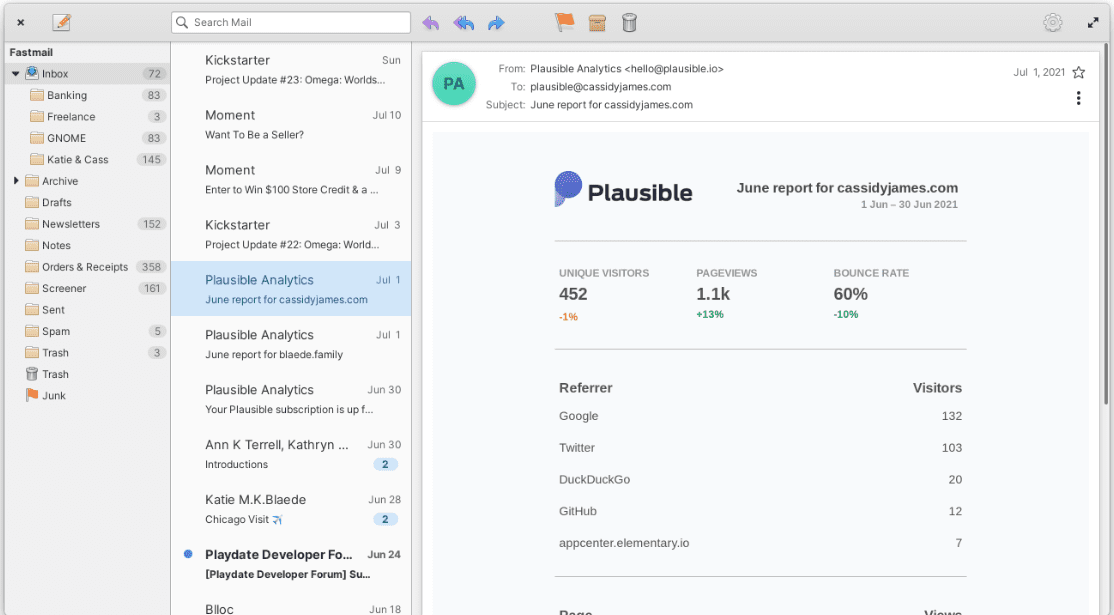Open the settings gear menu
The width and height of the screenshot is (1114, 615).
tap(1052, 23)
